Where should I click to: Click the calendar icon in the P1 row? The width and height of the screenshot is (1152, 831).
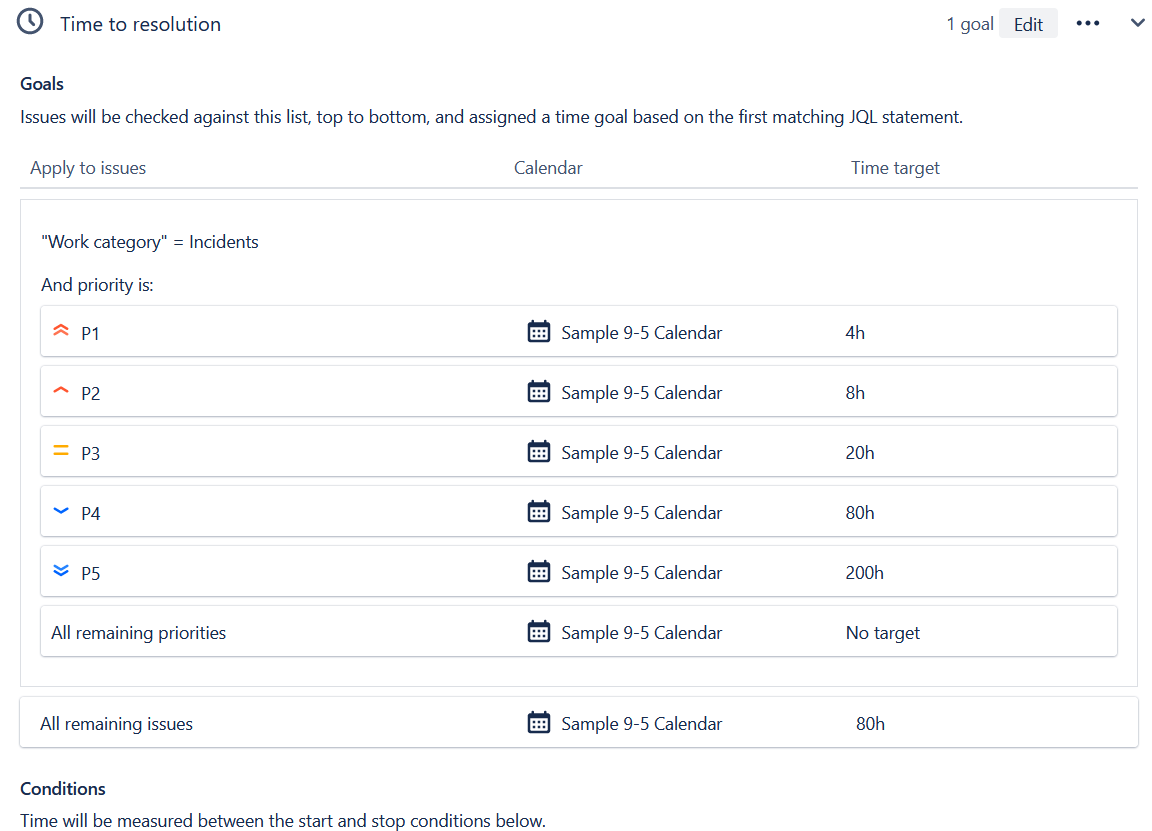539,331
